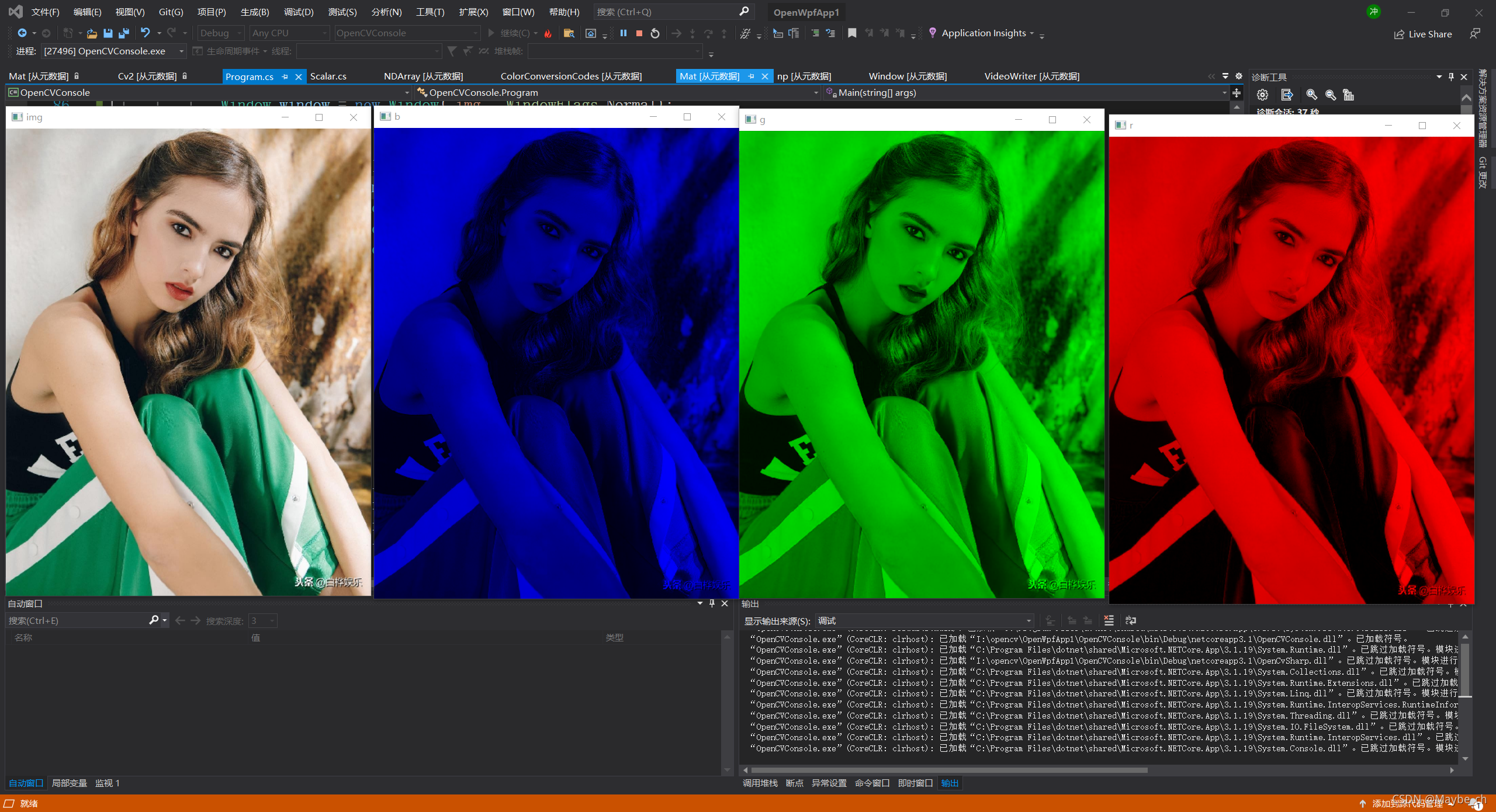Switch to the Scalar.cs tab
1496x812 pixels.
click(x=328, y=77)
